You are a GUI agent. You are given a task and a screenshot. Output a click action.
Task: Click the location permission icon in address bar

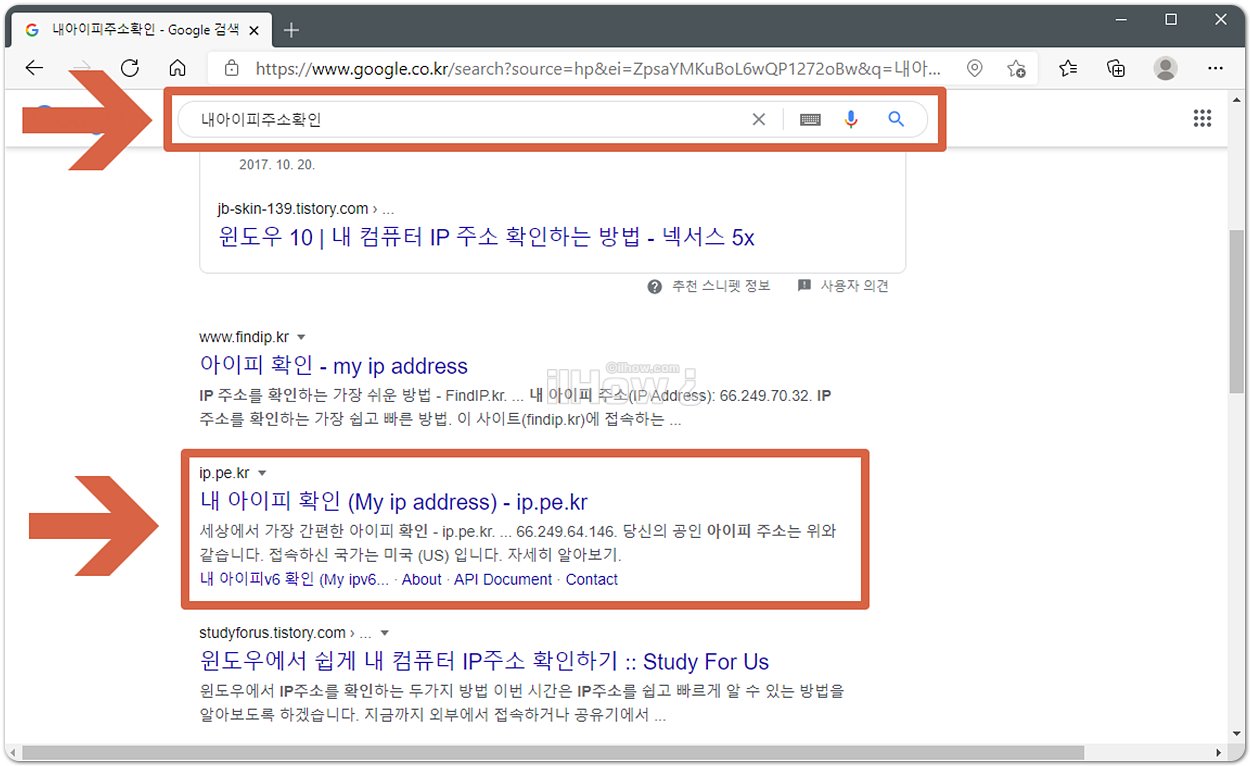(x=975, y=68)
